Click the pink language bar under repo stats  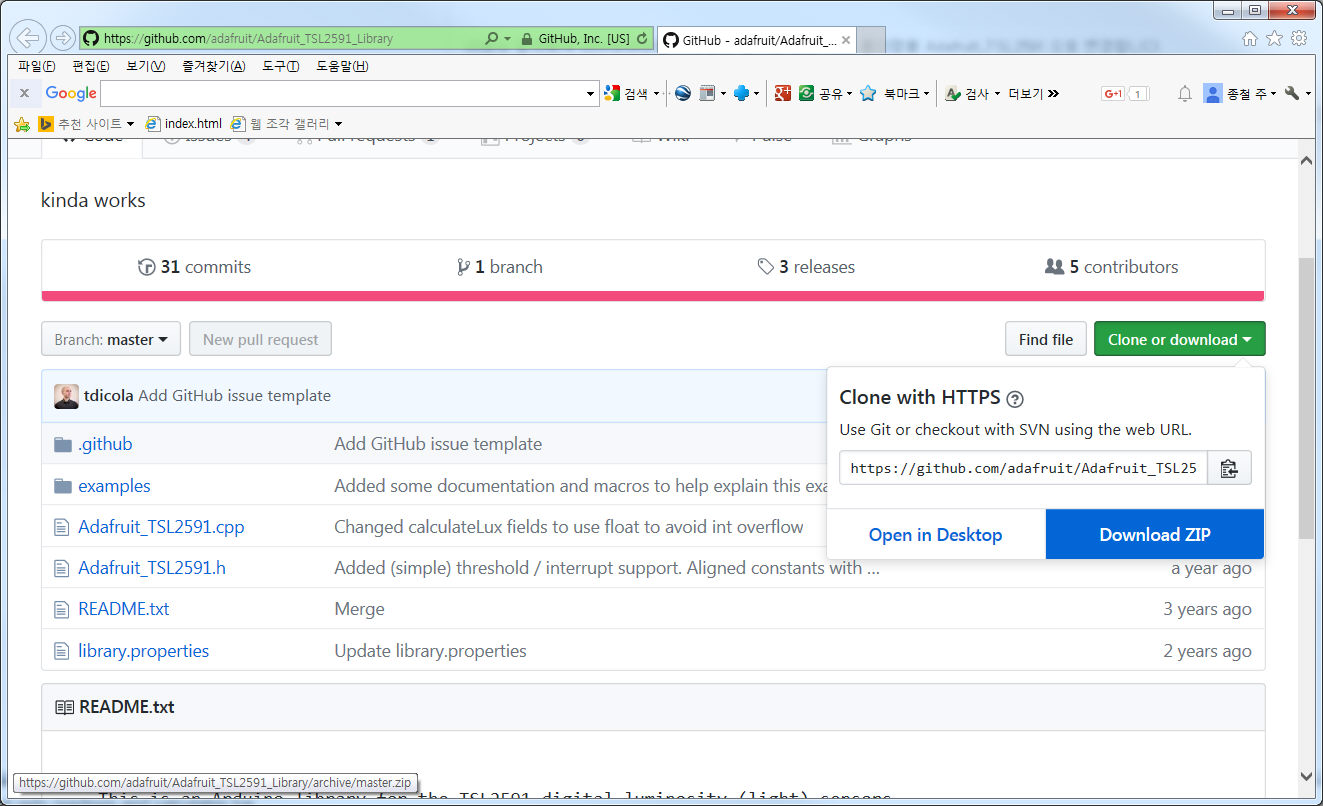(x=653, y=296)
